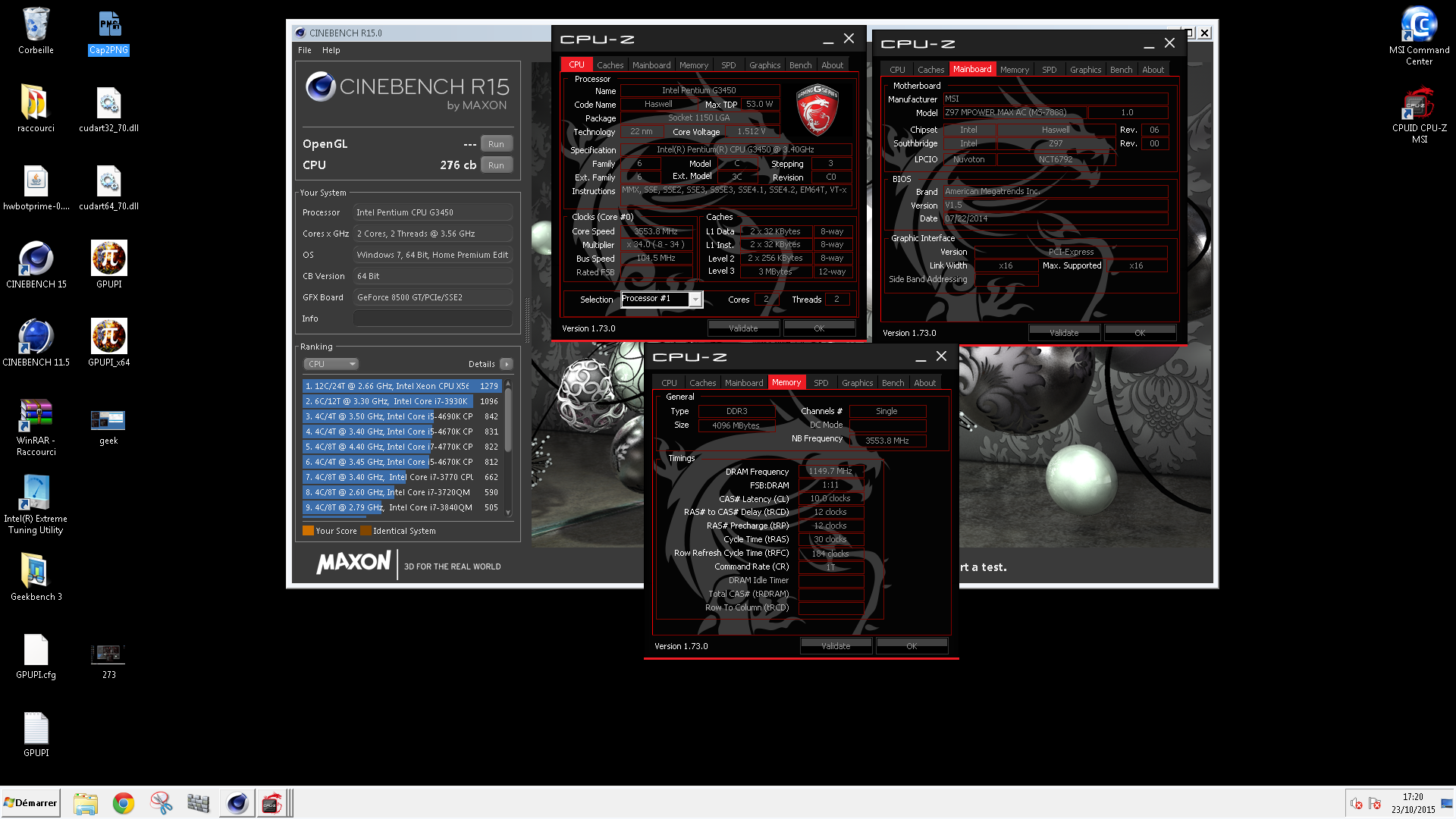Open the CPU ranking dropdown in Cinebench

(x=331, y=364)
